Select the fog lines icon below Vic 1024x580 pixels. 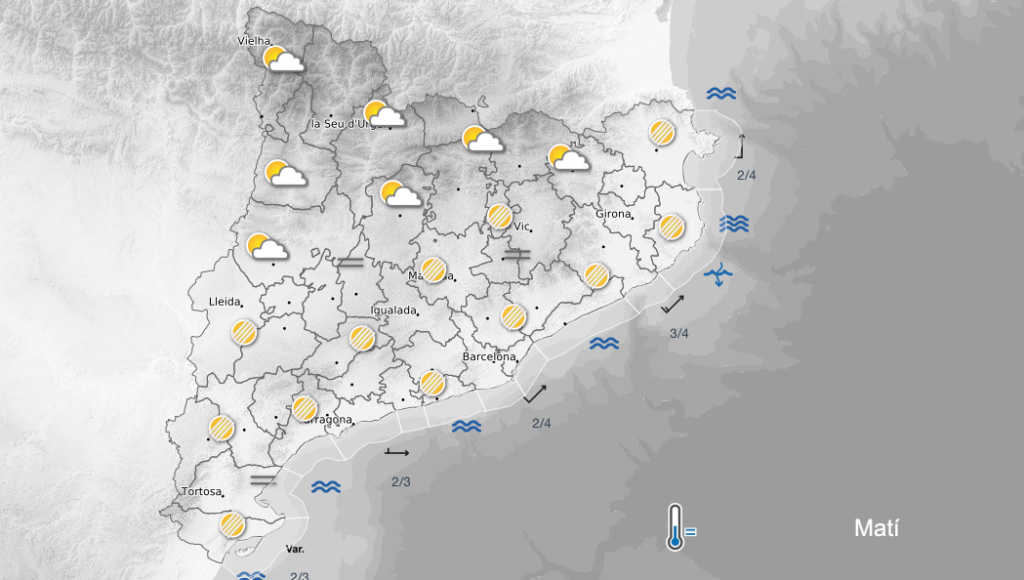(x=516, y=256)
